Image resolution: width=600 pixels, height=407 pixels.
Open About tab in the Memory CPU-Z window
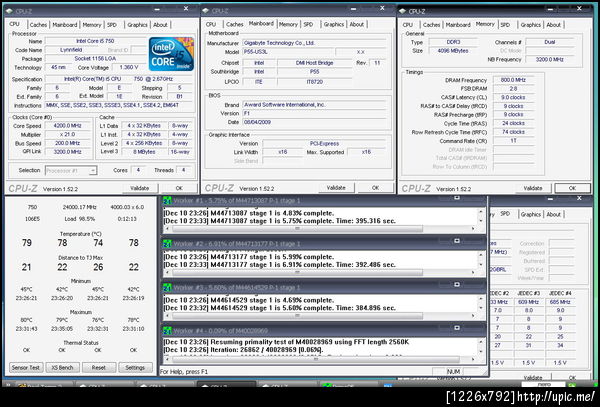tap(553, 25)
